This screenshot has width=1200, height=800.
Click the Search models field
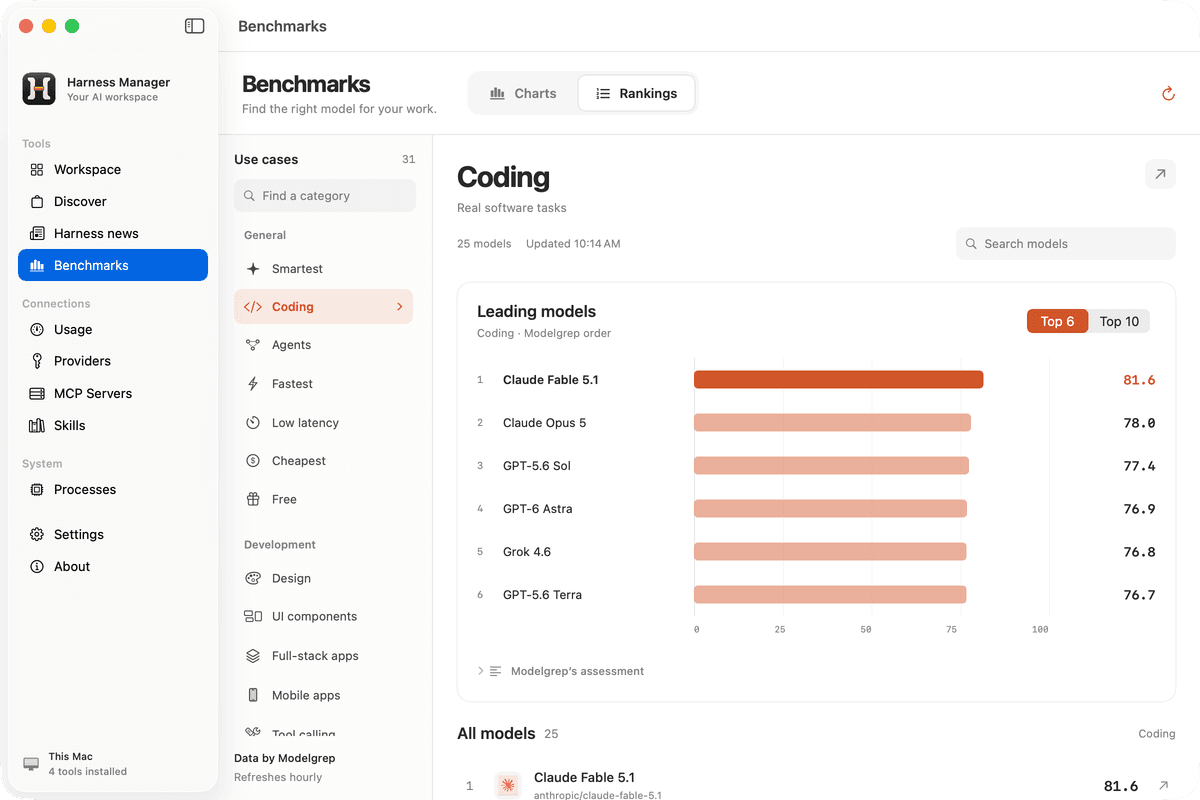(x=1066, y=243)
